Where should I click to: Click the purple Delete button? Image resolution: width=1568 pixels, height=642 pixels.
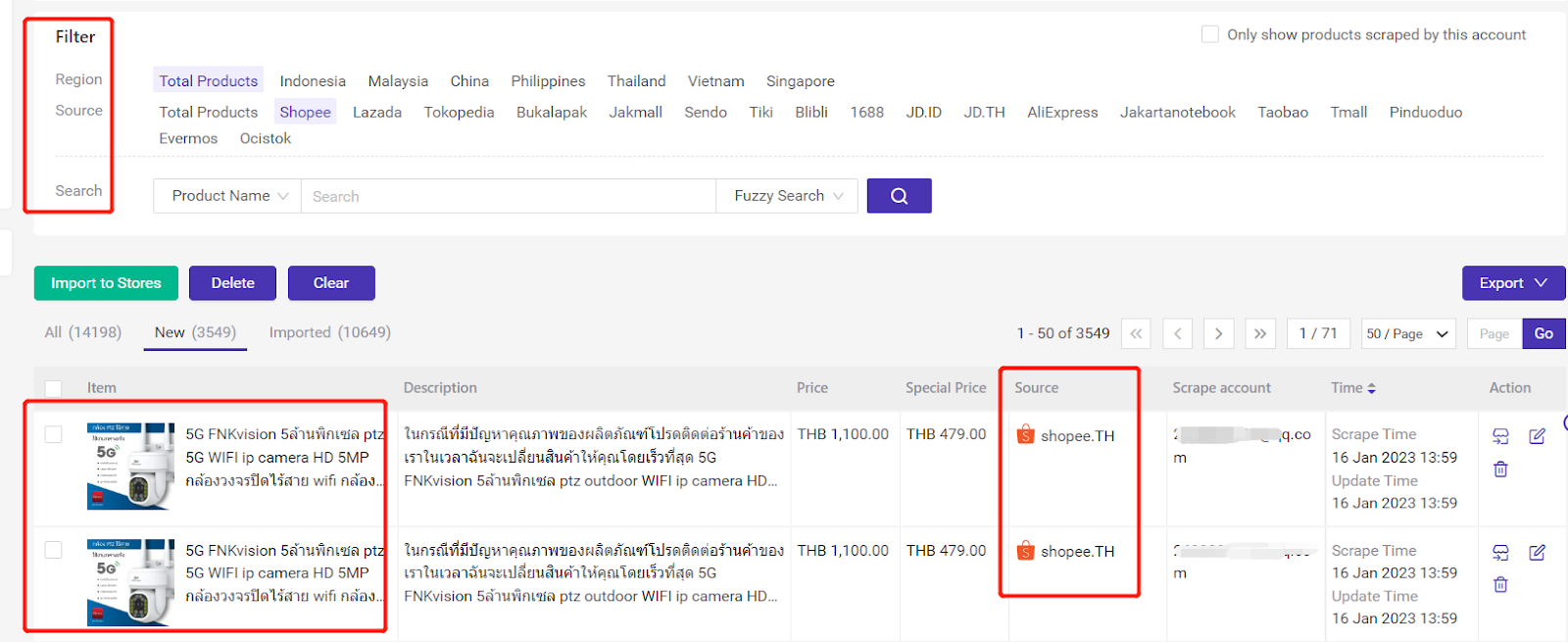click(x=232, y=283)
